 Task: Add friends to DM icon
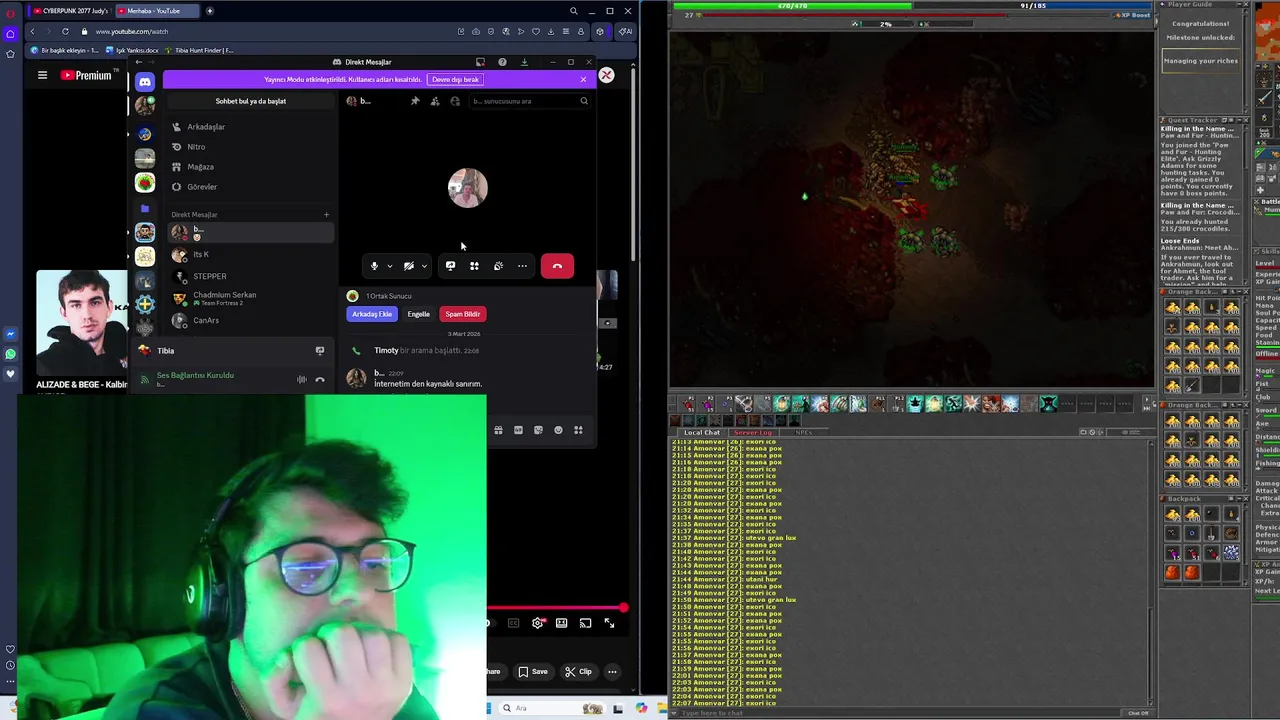click(x=435, y=101)
